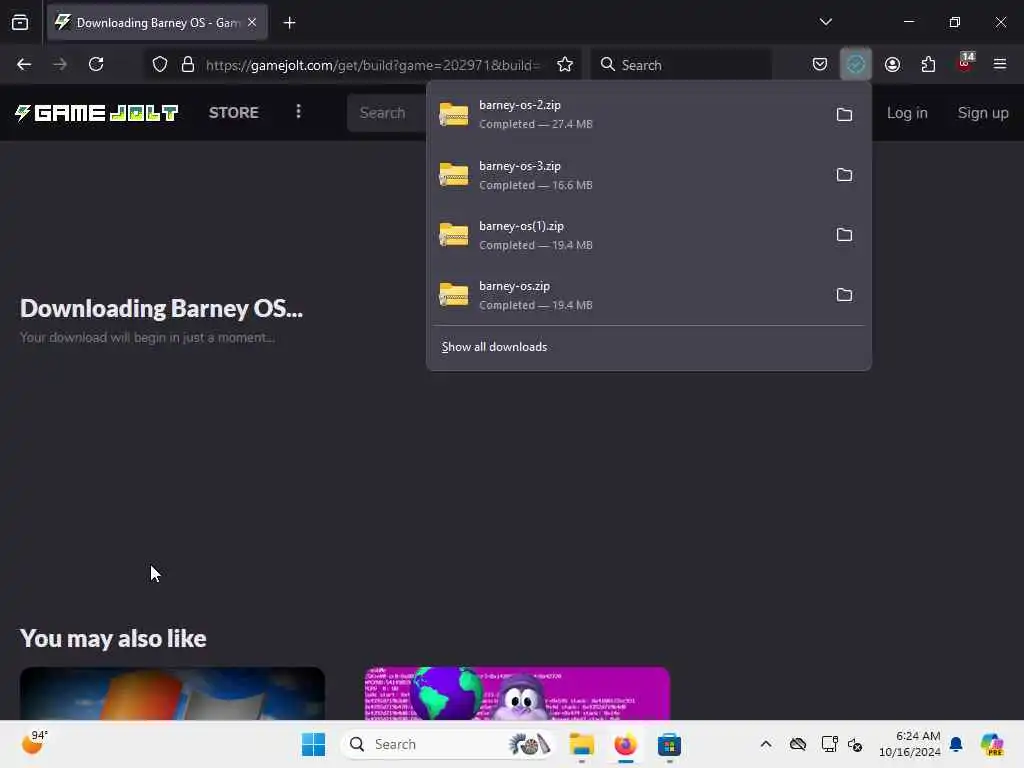Show barney-os.zip in folder
Image resolution: width=1024 pixels, height=768 pixels.
coord(844,295)
